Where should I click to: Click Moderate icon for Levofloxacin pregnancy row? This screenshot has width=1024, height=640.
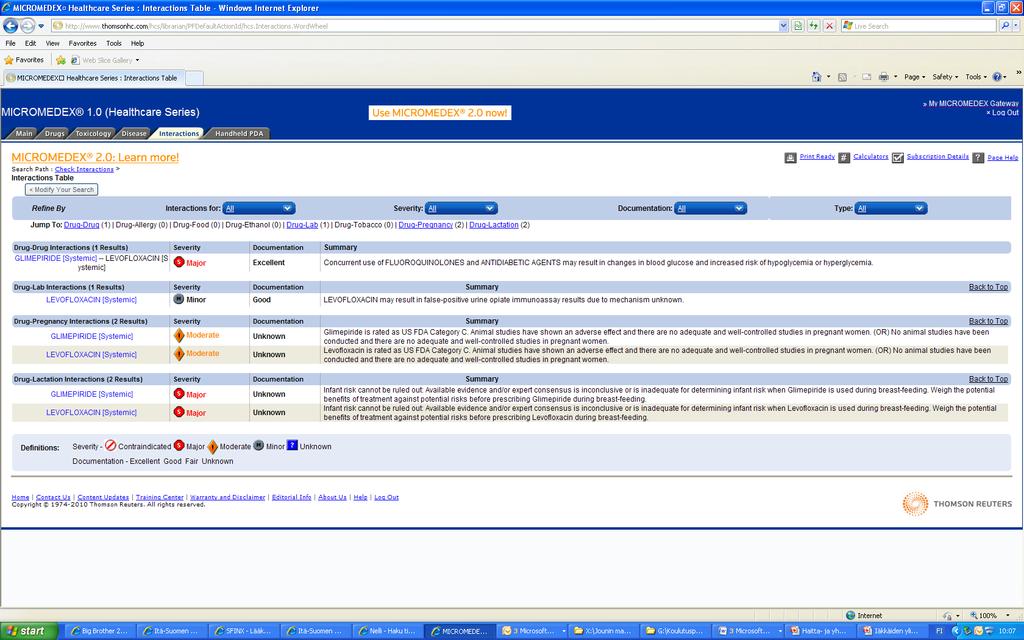point(178,353)
